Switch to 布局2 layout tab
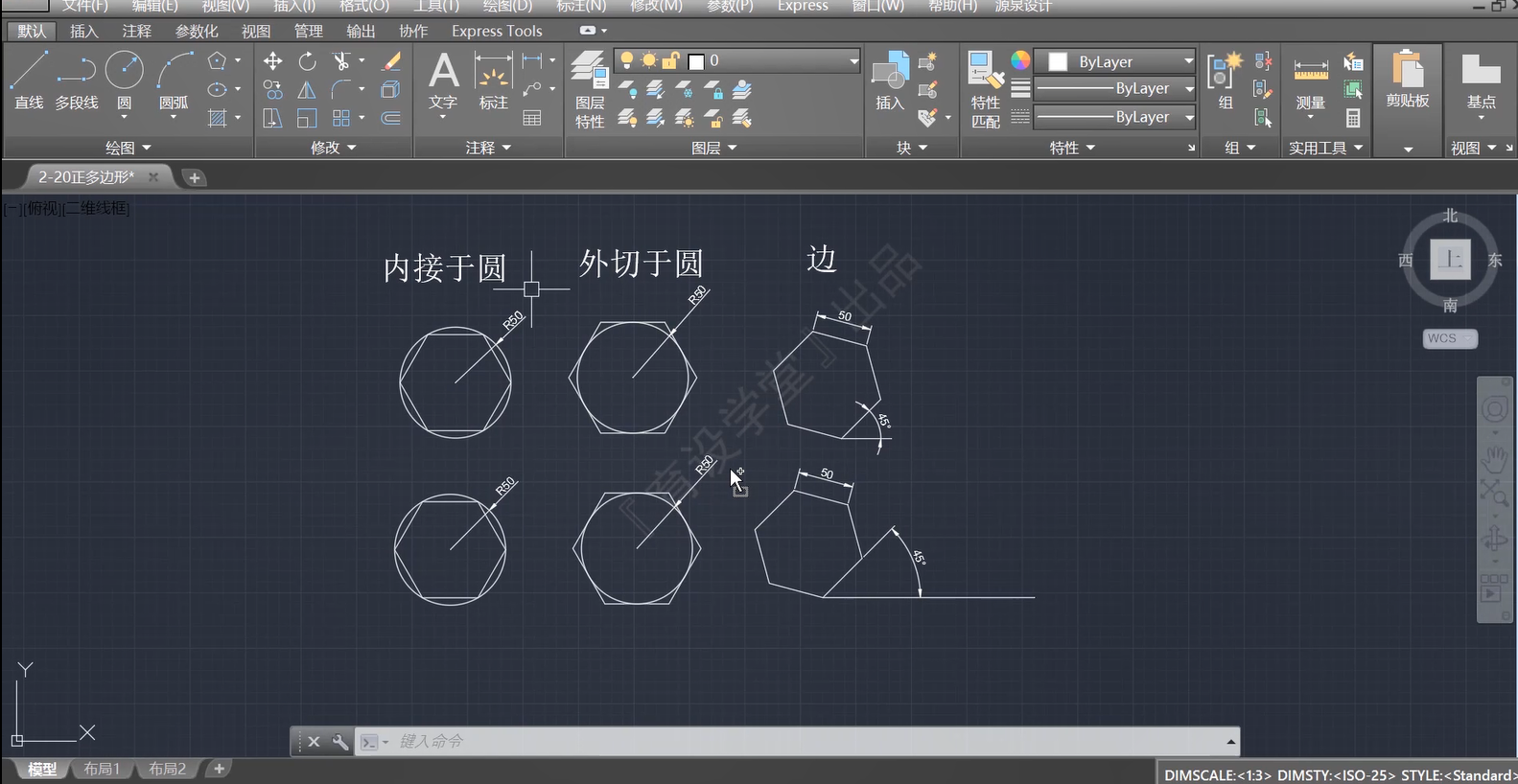This screenshot has height=784, width=1518. pyautogui.click(x=167, y=769)
